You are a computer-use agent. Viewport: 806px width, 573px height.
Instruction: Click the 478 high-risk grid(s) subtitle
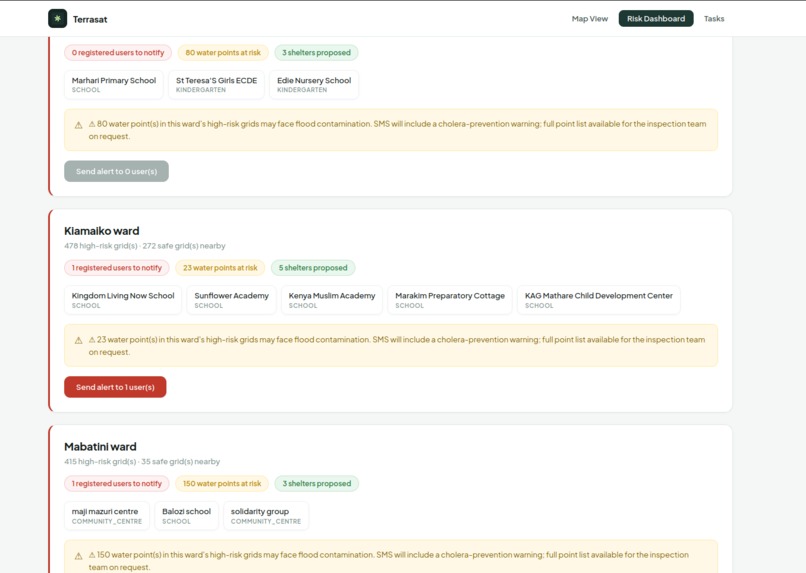(x=145, y=246)
